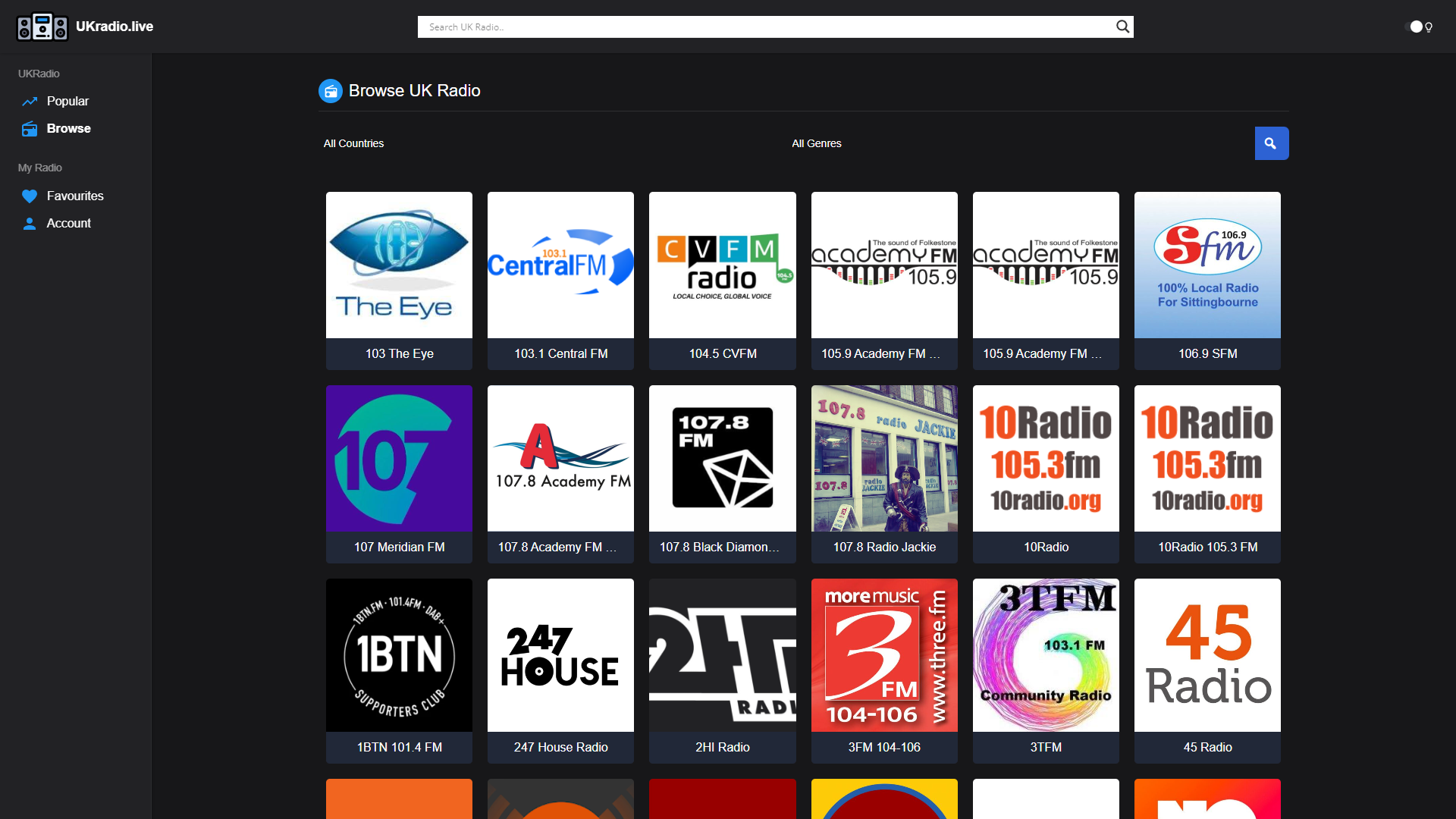Screen dimensions: 1456x819
Task: Click the light bulb theme icon
Action: [x=1429, y=27]
